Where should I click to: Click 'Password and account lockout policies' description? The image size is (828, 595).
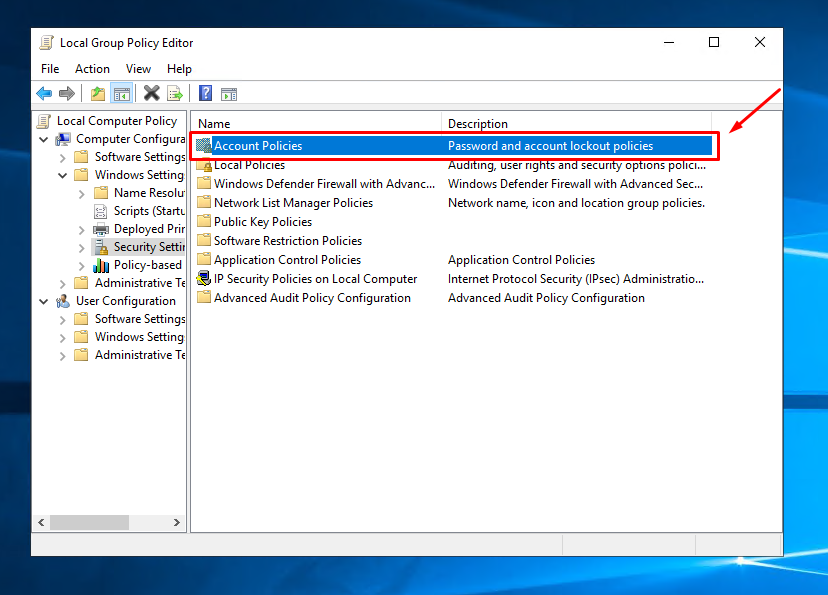tap(550, 146)
